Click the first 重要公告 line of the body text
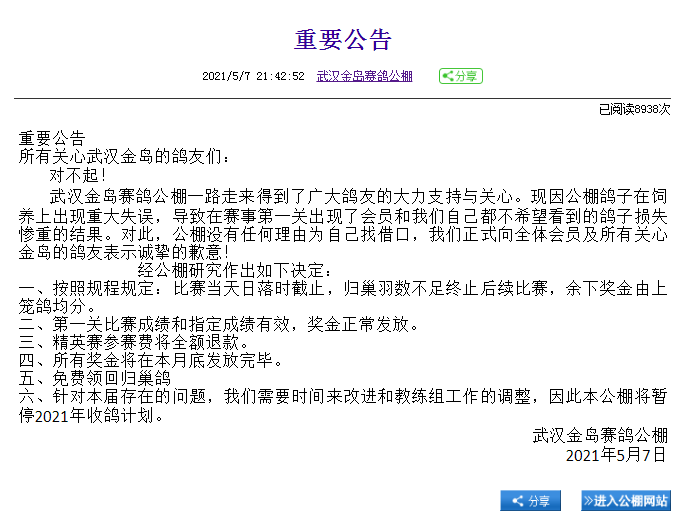This screenshot has width=679, height=525. tap(52, 138)
